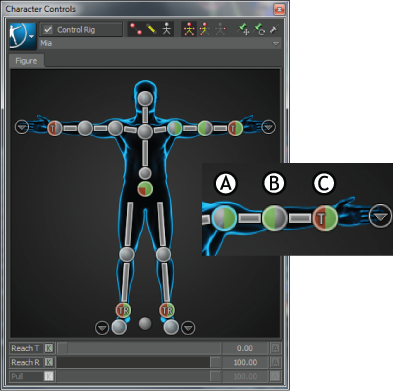This screenshot has height=391, width=393.
Task: Expand the left-side hand fingers arrow
Action: 22,127
